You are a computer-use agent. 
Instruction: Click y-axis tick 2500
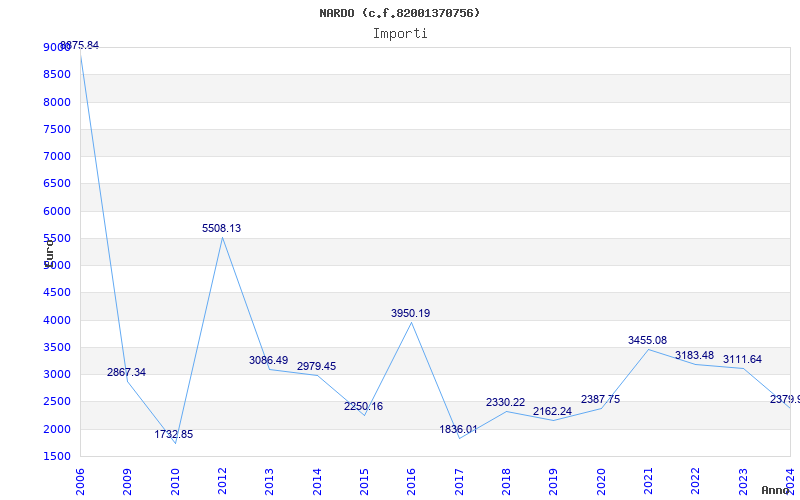(x=57, y=402)
